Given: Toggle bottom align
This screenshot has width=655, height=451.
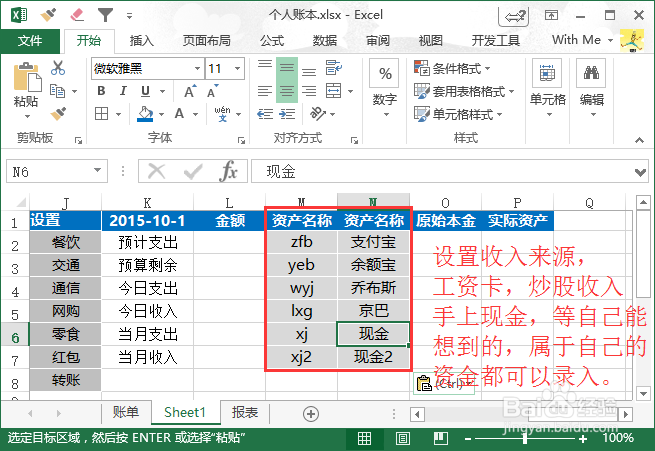Looking at the screenshot, I should click(x=309, y=71).
